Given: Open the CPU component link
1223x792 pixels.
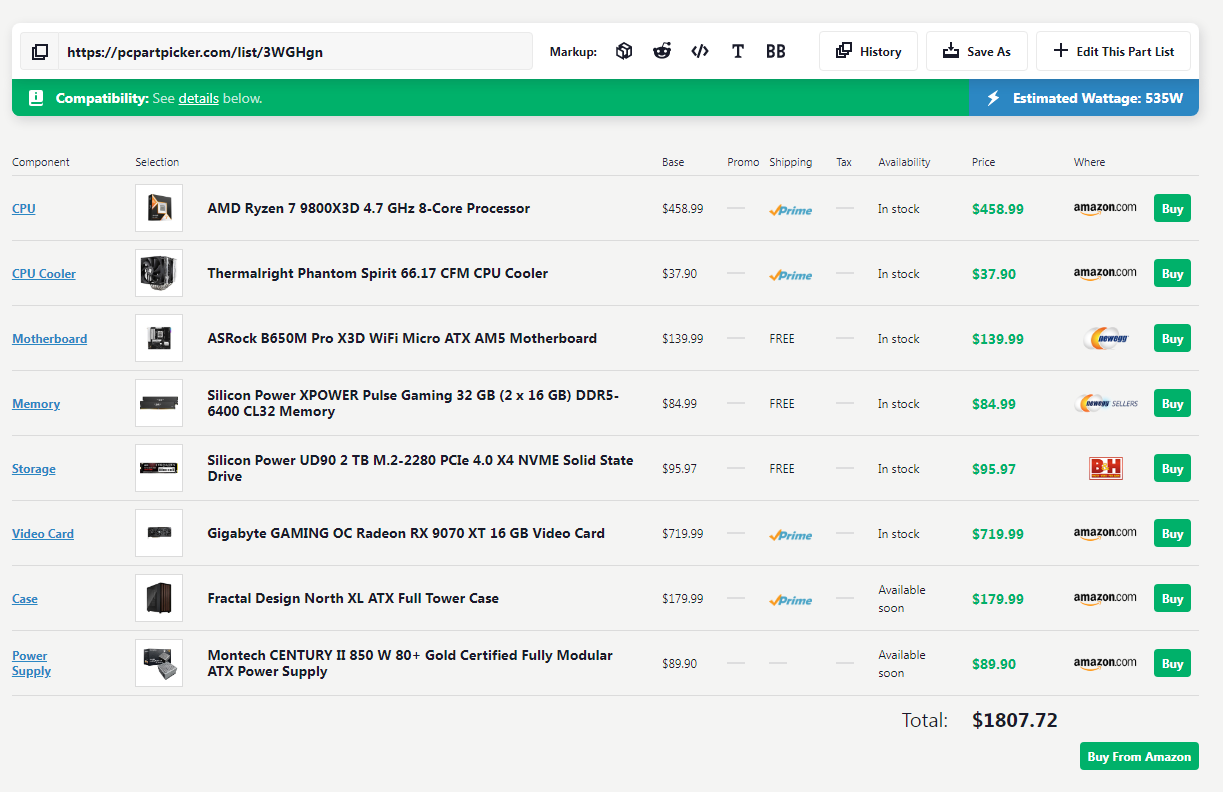Looking at the screenshot, I should point(24,209).
